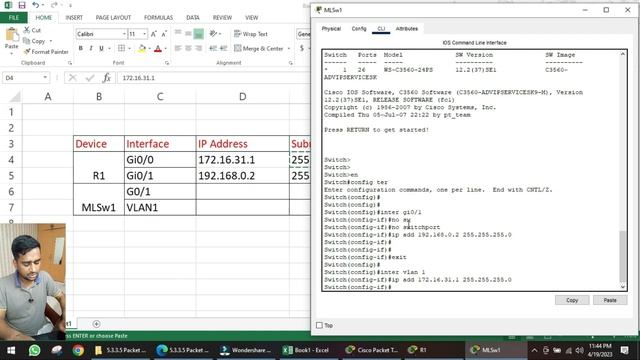The height and width of the screenshot is (360, 640).
Task: Open Google Chrome from the taskbar
Action: click(78, 350)
